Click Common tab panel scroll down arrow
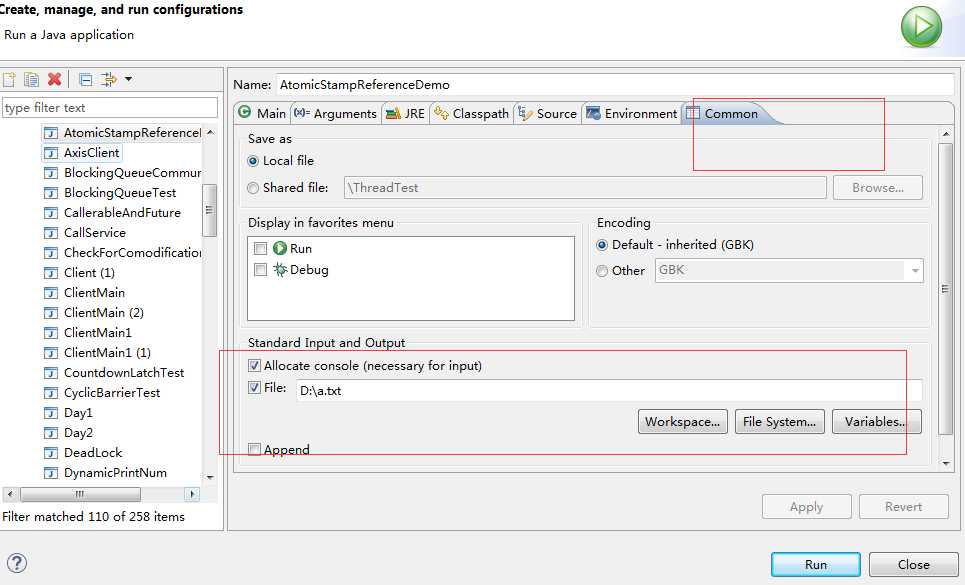Screen dimensions: 965x585 (945, 464)
